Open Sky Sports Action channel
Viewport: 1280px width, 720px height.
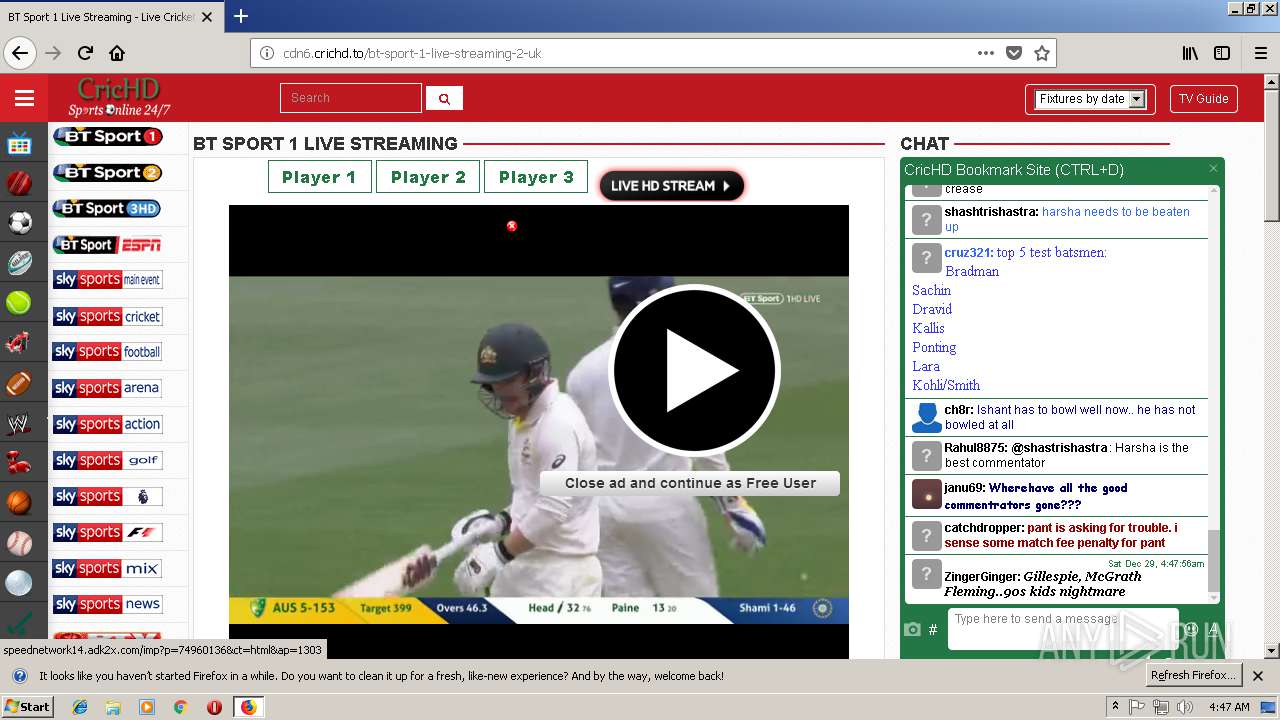pos(107,424)
